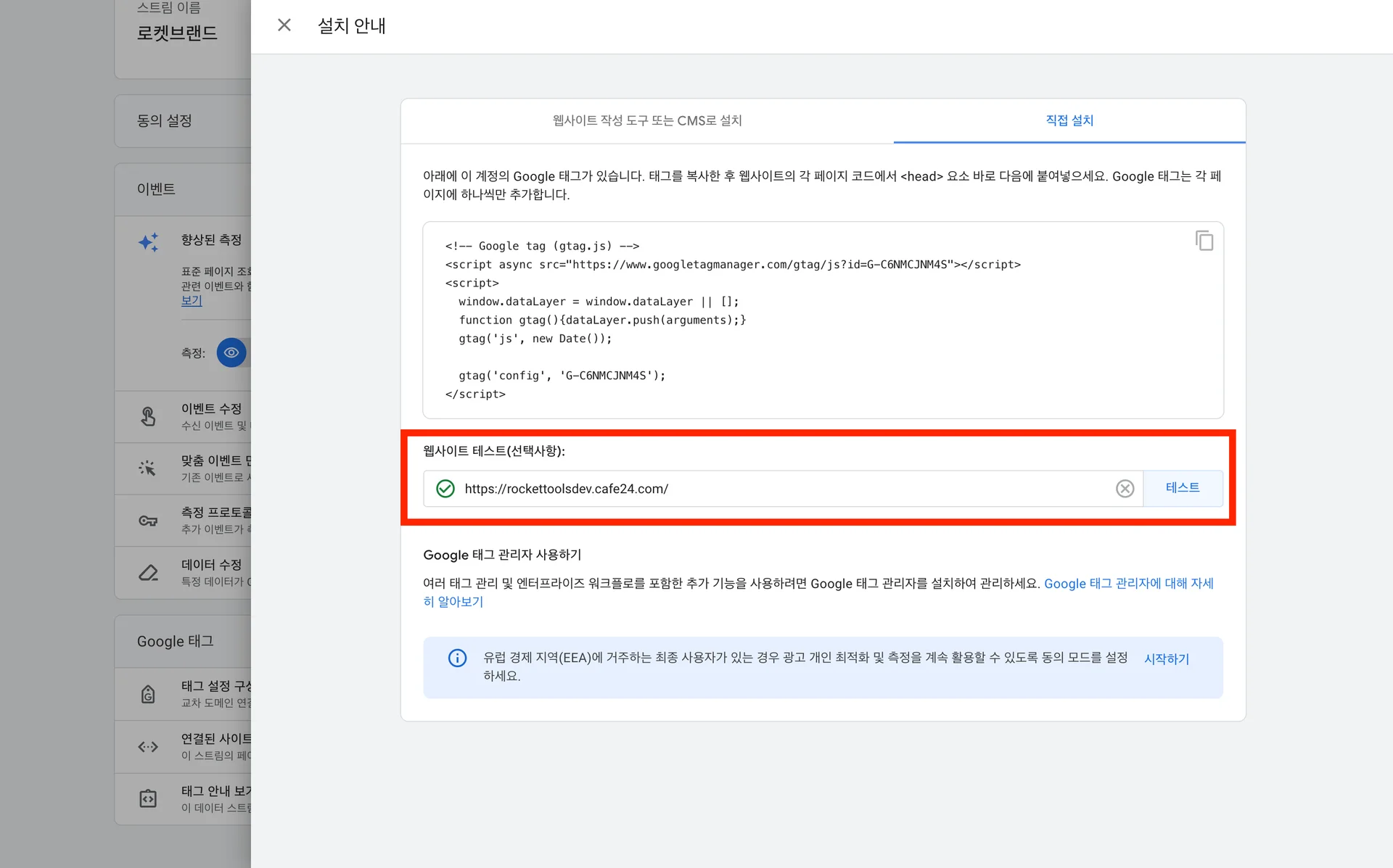Open 태그 안내 보기 clipboard icon
This screenshot has height=868, width=1393.
coord(148,798)
